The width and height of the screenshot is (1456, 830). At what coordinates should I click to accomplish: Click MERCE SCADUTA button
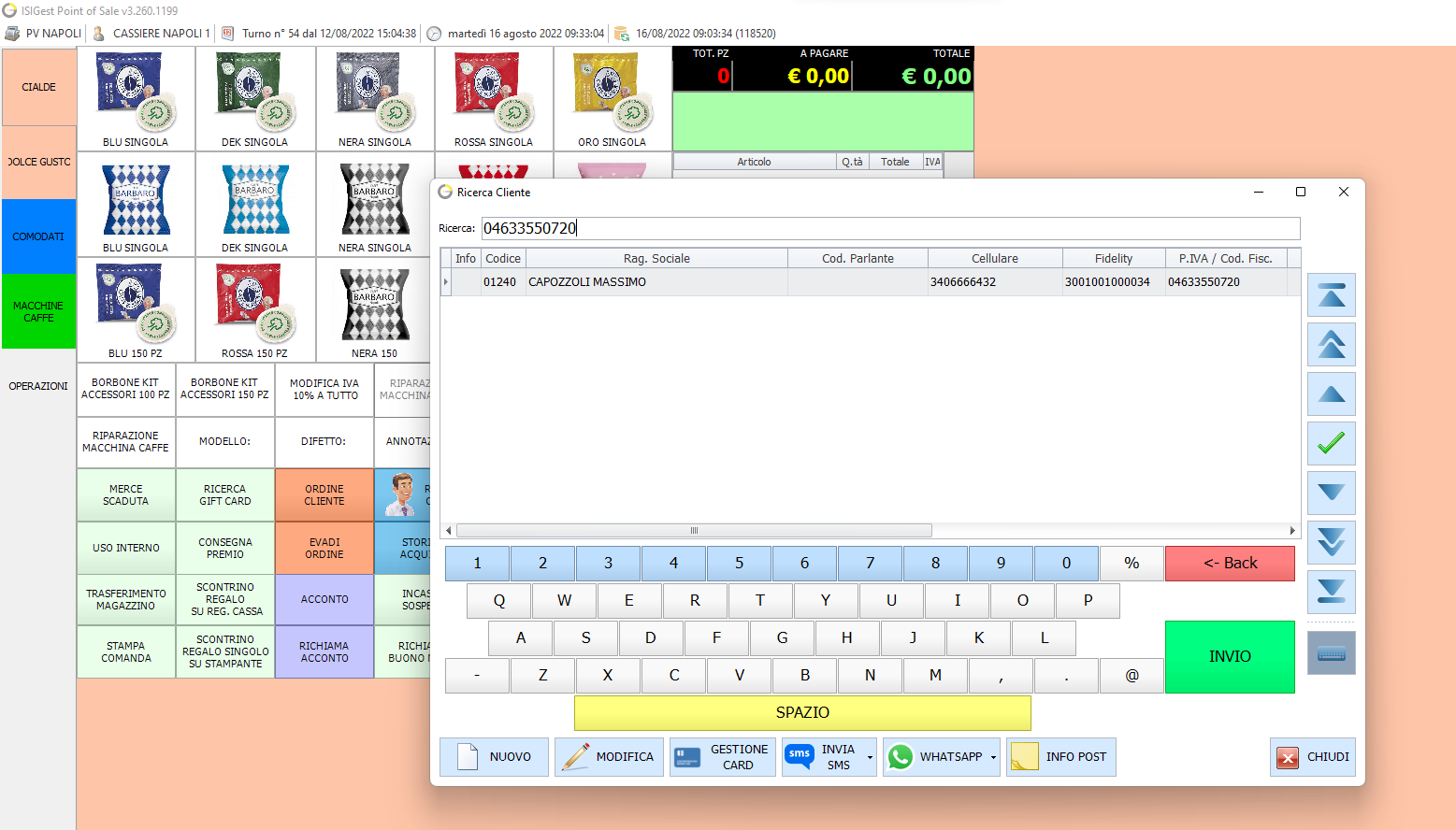click(126, 495)
